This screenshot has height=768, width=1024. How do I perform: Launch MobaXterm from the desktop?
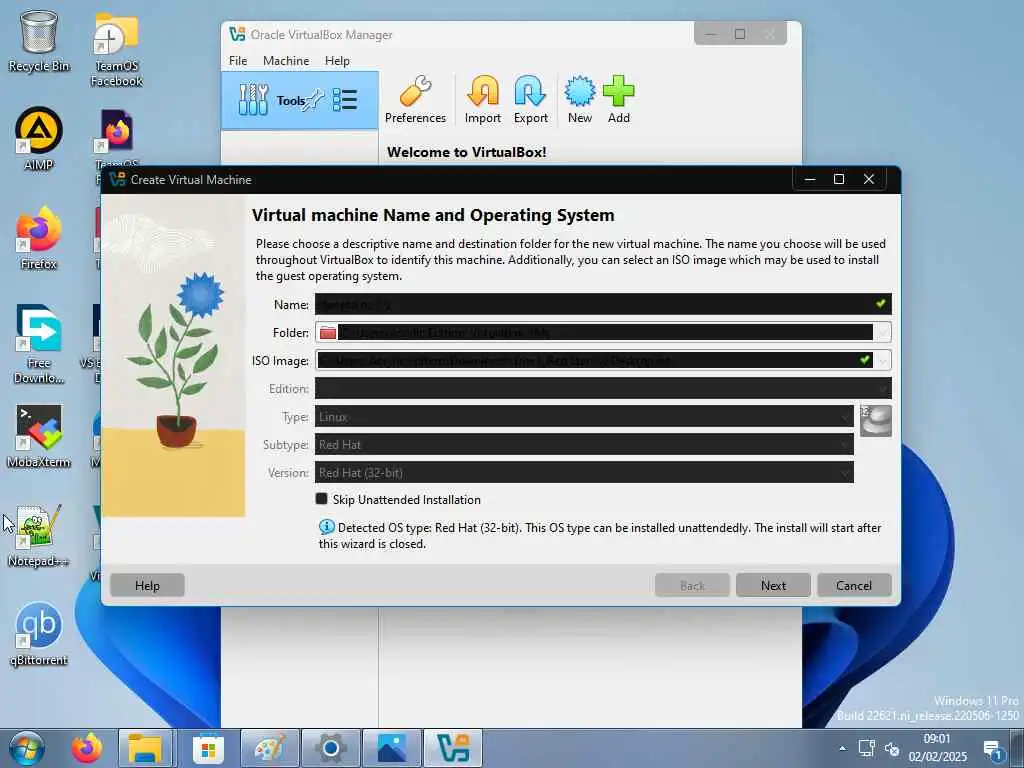pos(39,436)
